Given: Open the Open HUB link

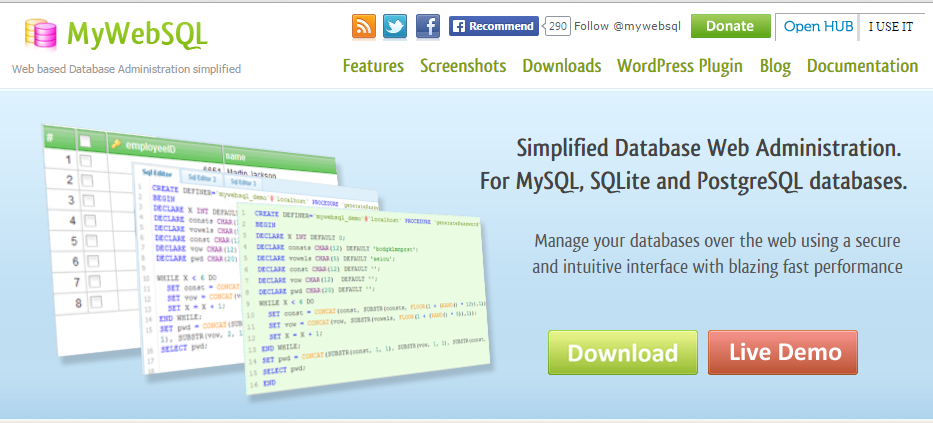Looking at the screenshot, I should [x=818, y=27].
